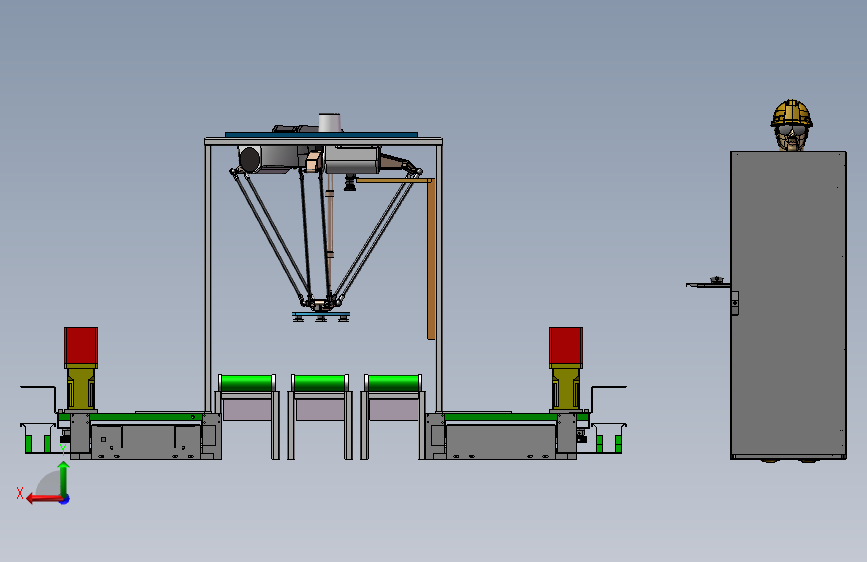The image size is (867, 562).
Task: Click the green Y axis arrow of triad
Action: (x=64, y=479)
